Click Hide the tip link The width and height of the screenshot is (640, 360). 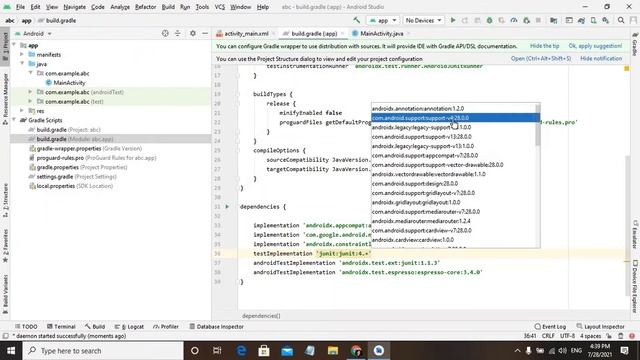pyautogui.click(x=544, y=46)
